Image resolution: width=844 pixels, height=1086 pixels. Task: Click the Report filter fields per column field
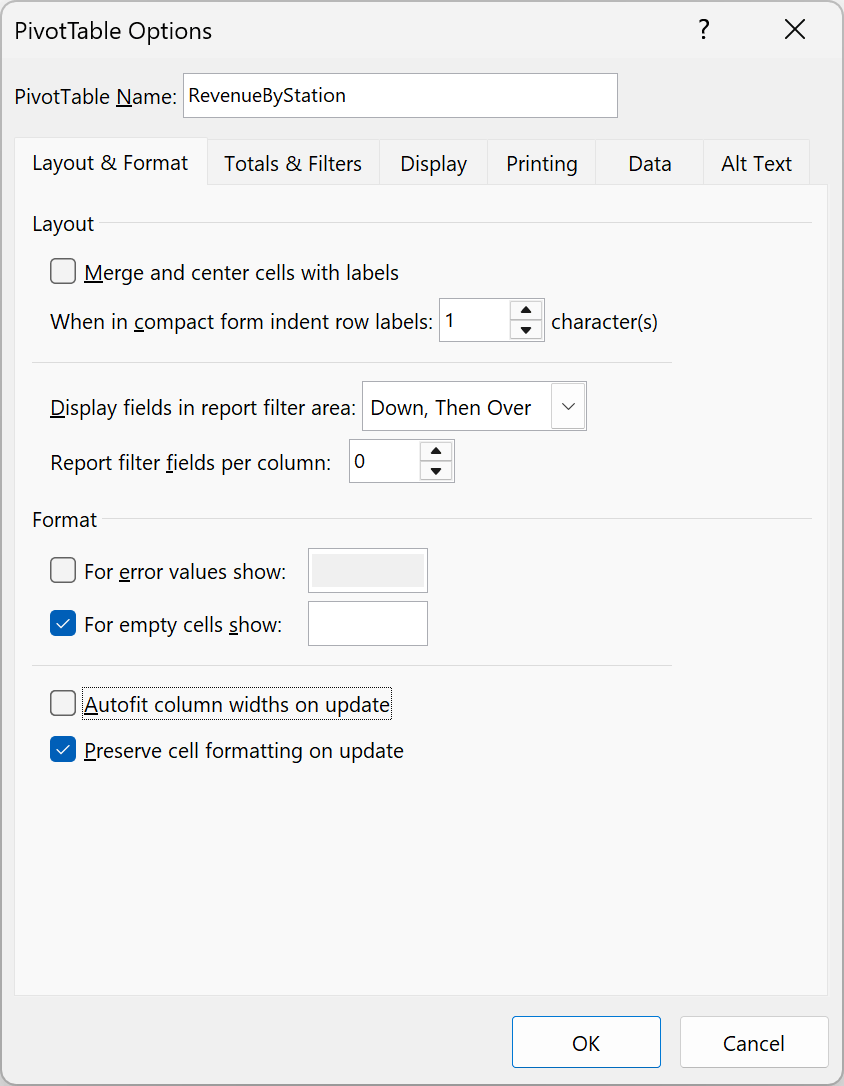tap(385, 461)
